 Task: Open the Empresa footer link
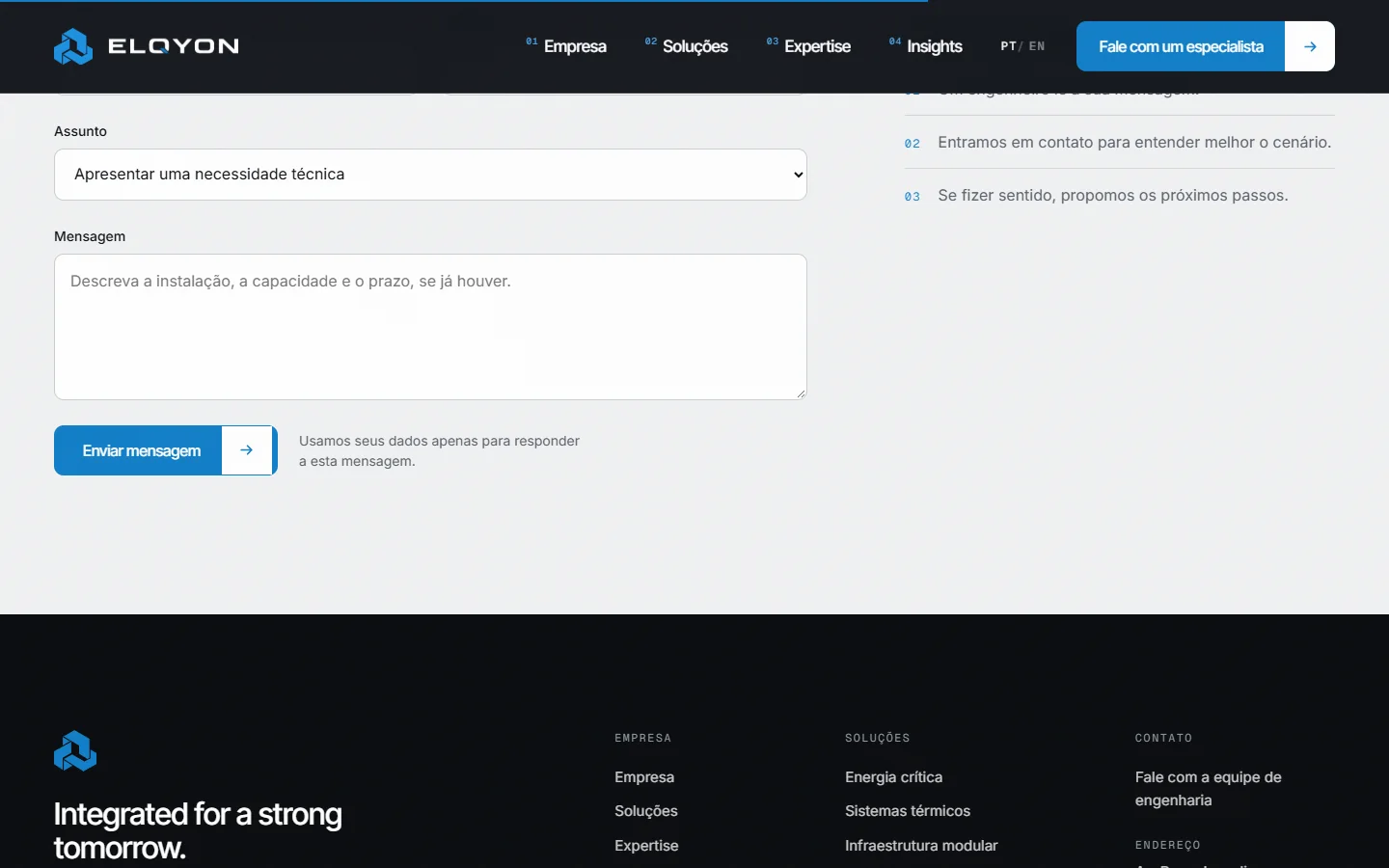click(644, 777)
